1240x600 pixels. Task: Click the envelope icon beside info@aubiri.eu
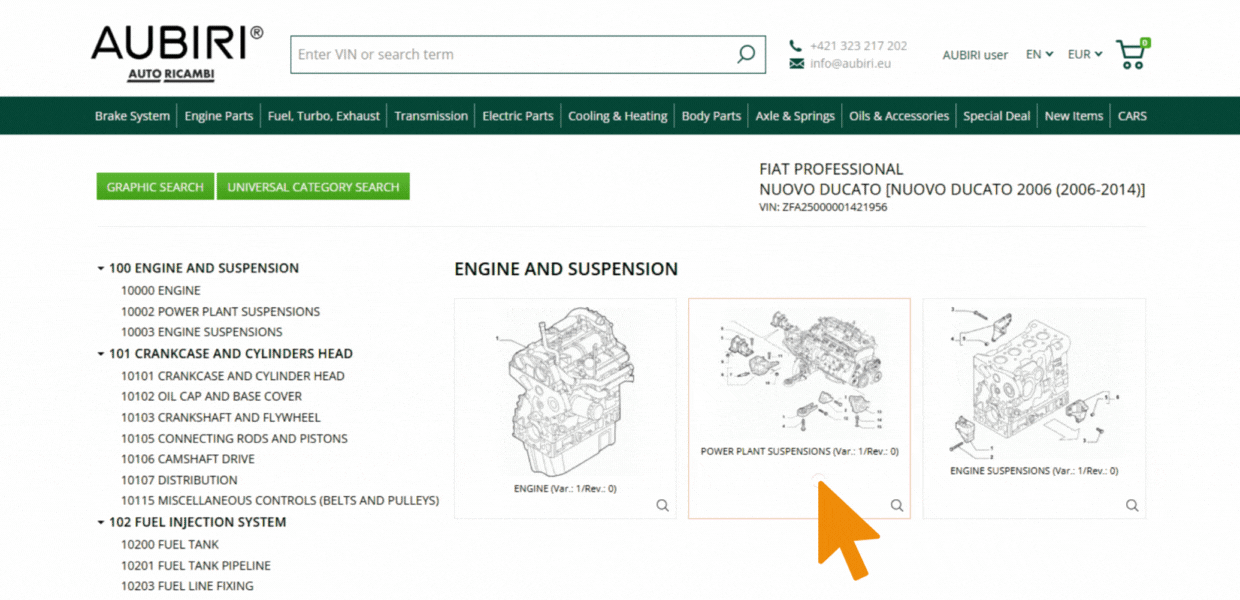coord(796,63)
